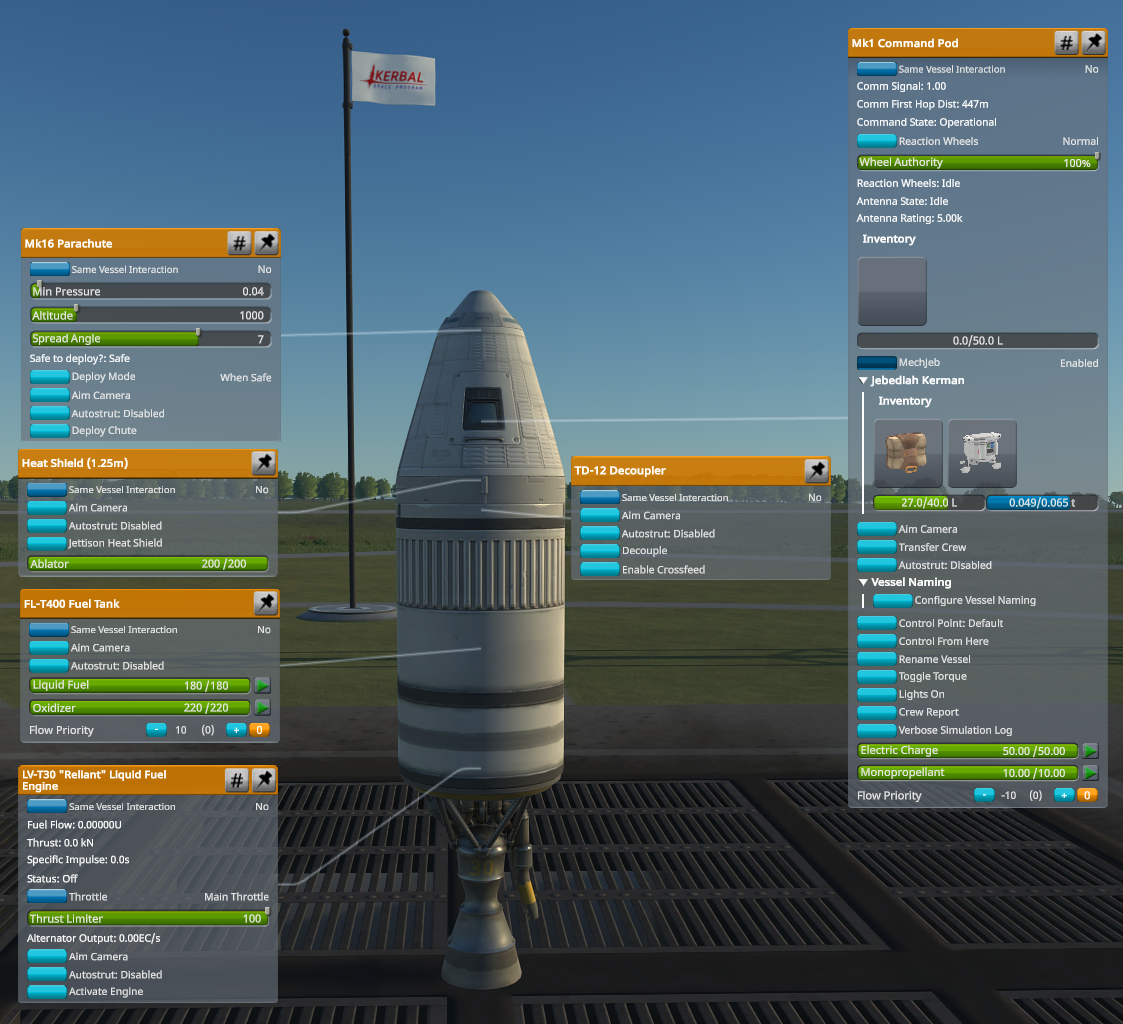Screen dimensions: 1123x1024
Task: Decrease Command Pod flow priority
Action: (984, 795)
